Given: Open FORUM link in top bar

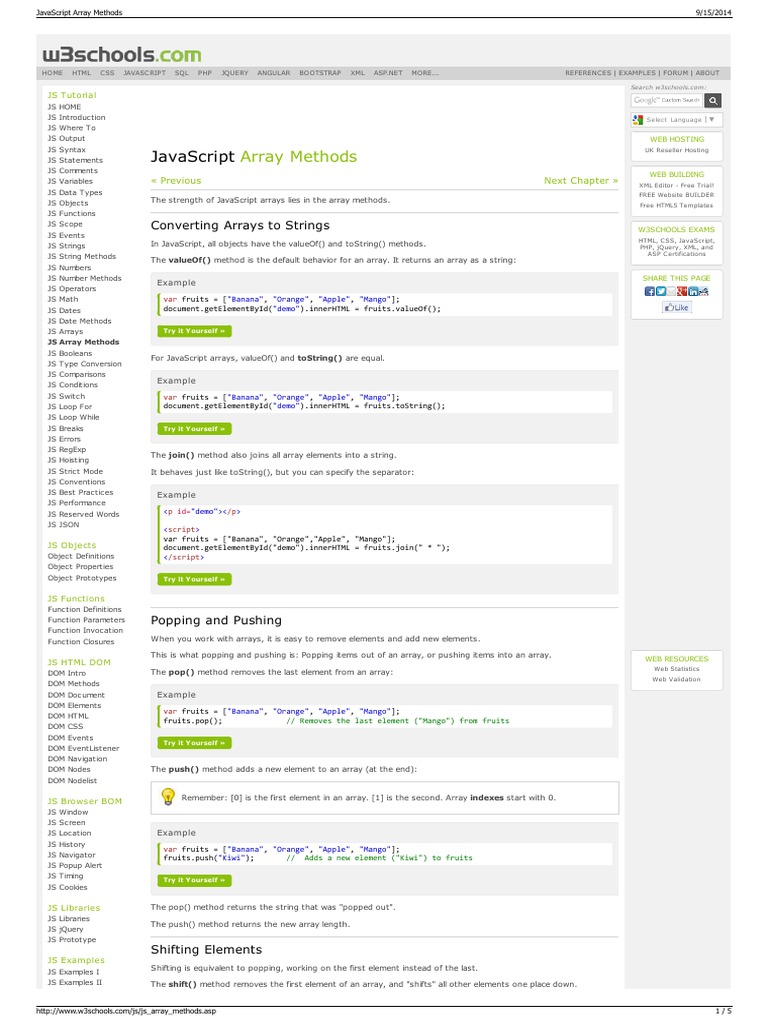Looking at the screenshot, I should pyautogui.click(x=675, y=73).
